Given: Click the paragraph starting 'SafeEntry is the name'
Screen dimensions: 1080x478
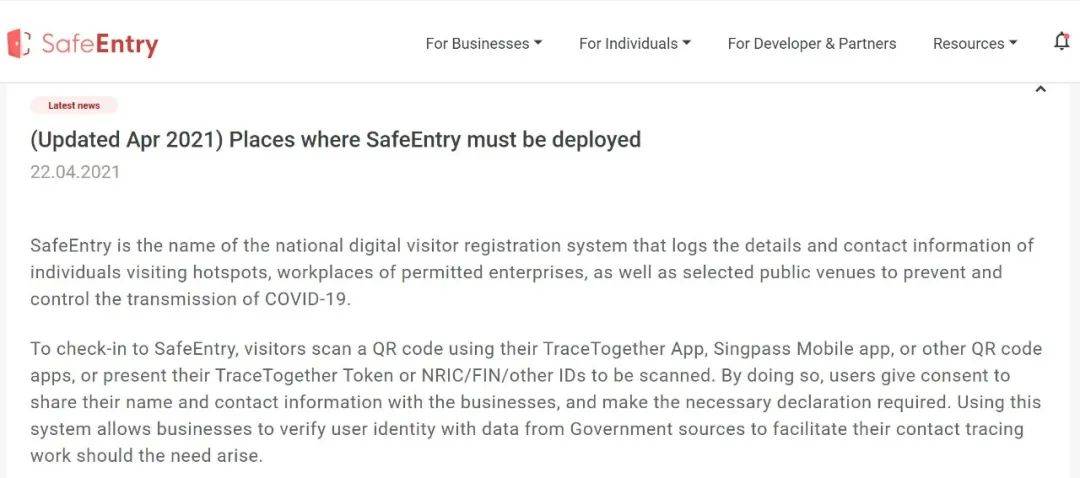Looking at the screenshot, I should (530, 272).
